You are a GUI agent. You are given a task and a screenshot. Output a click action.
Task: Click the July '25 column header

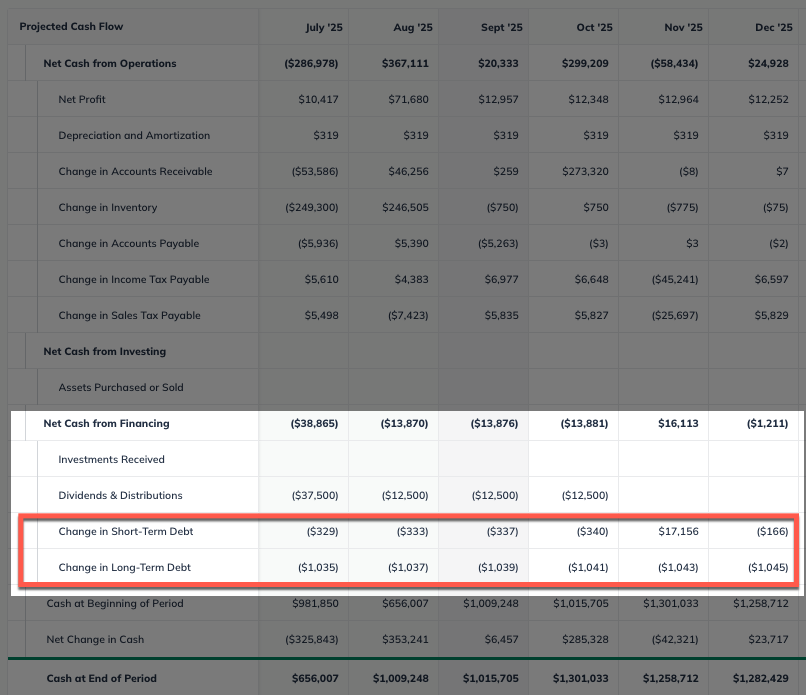pos(324,27)
